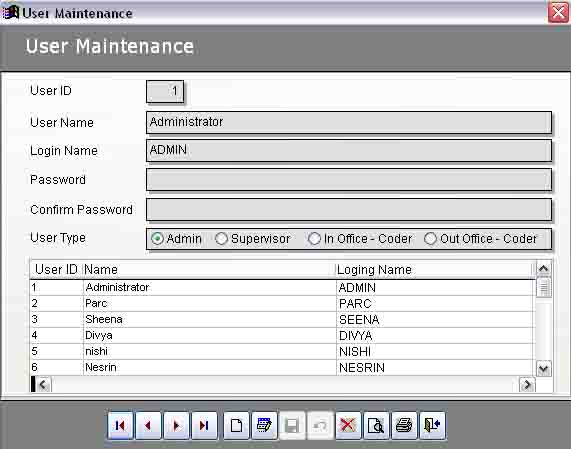Screen dimensions: 571x449
Task: Delete user with red X icon
Action: [x=348, y=425]
